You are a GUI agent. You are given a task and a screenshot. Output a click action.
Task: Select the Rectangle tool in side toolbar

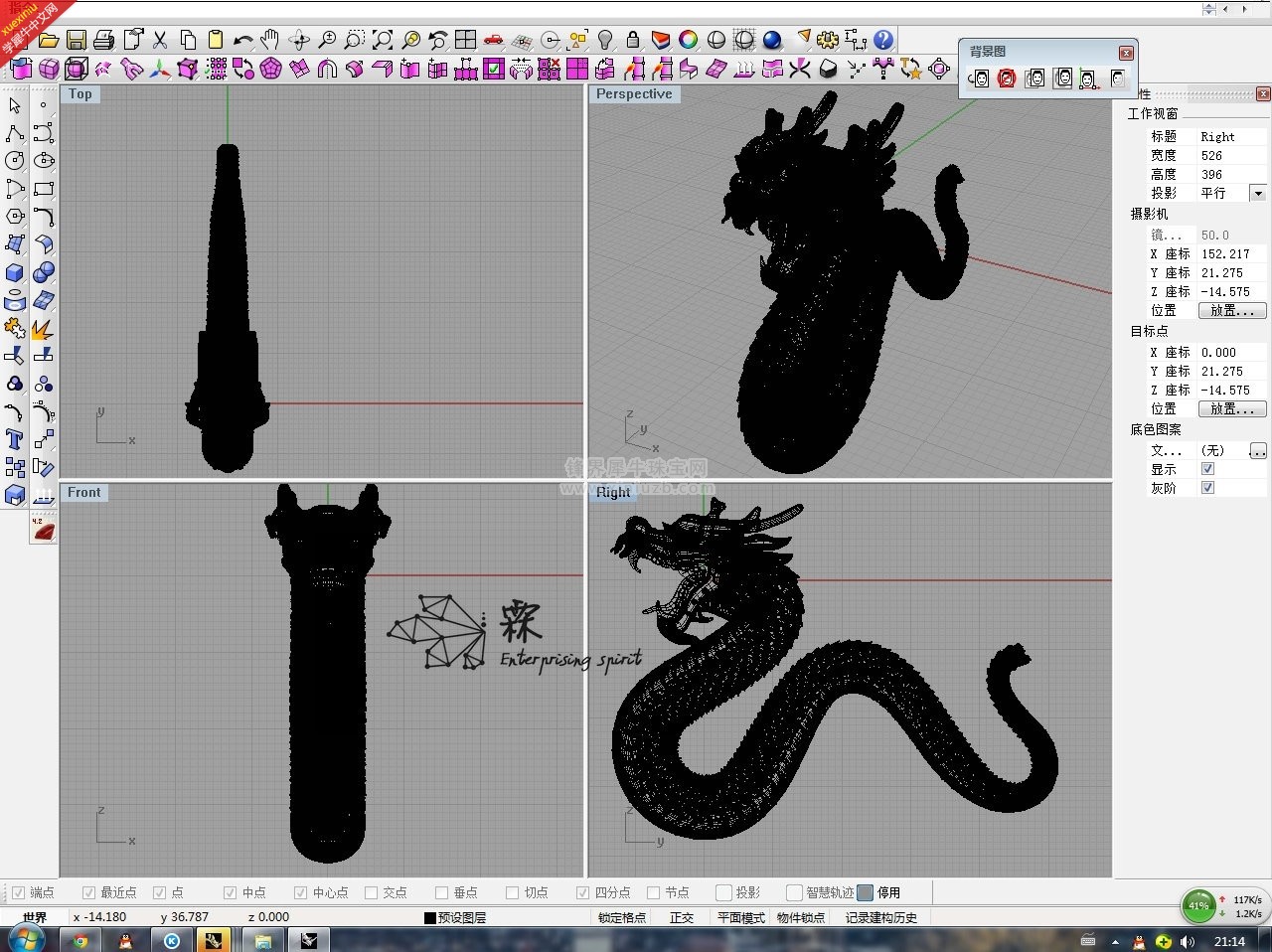[x=44, y=189]
